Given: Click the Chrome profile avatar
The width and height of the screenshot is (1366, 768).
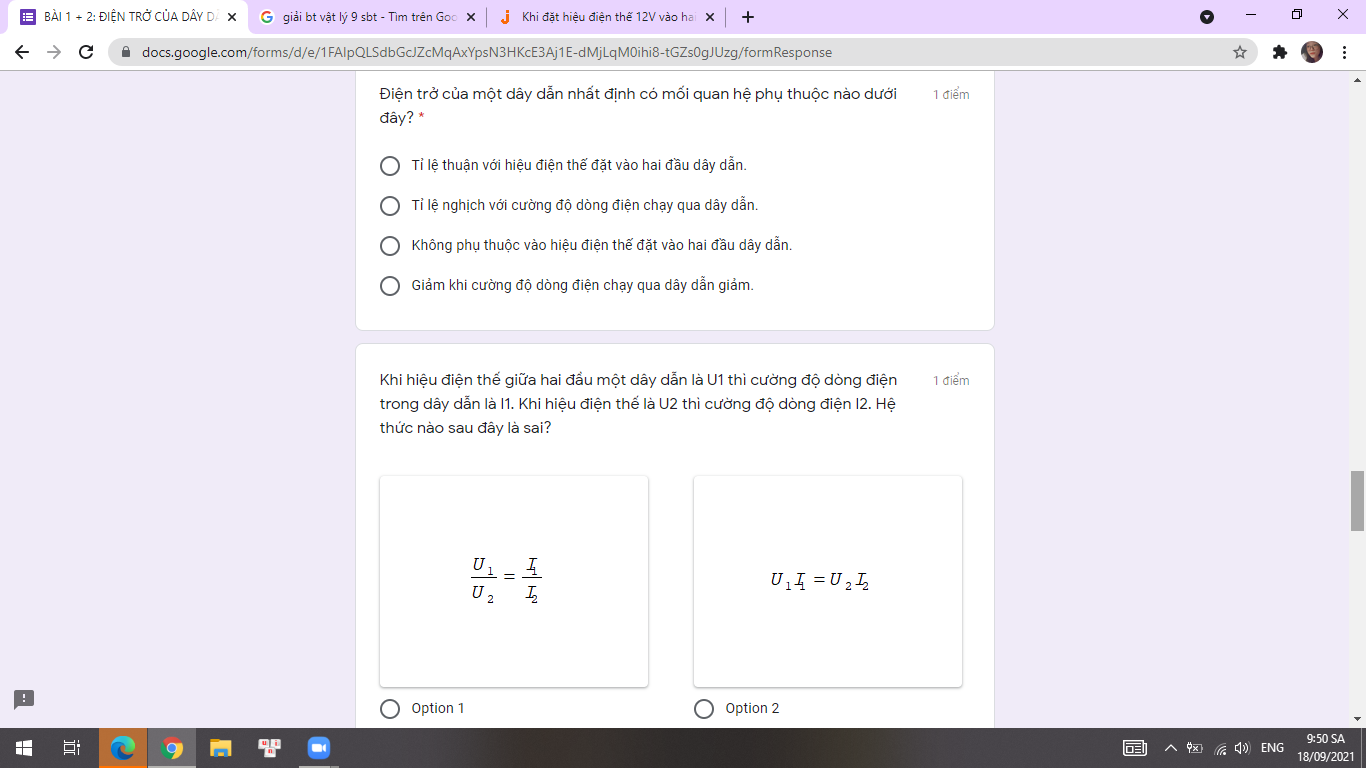Looking at the screenshot, I should pyautogui.click(x=1312, y=52).
